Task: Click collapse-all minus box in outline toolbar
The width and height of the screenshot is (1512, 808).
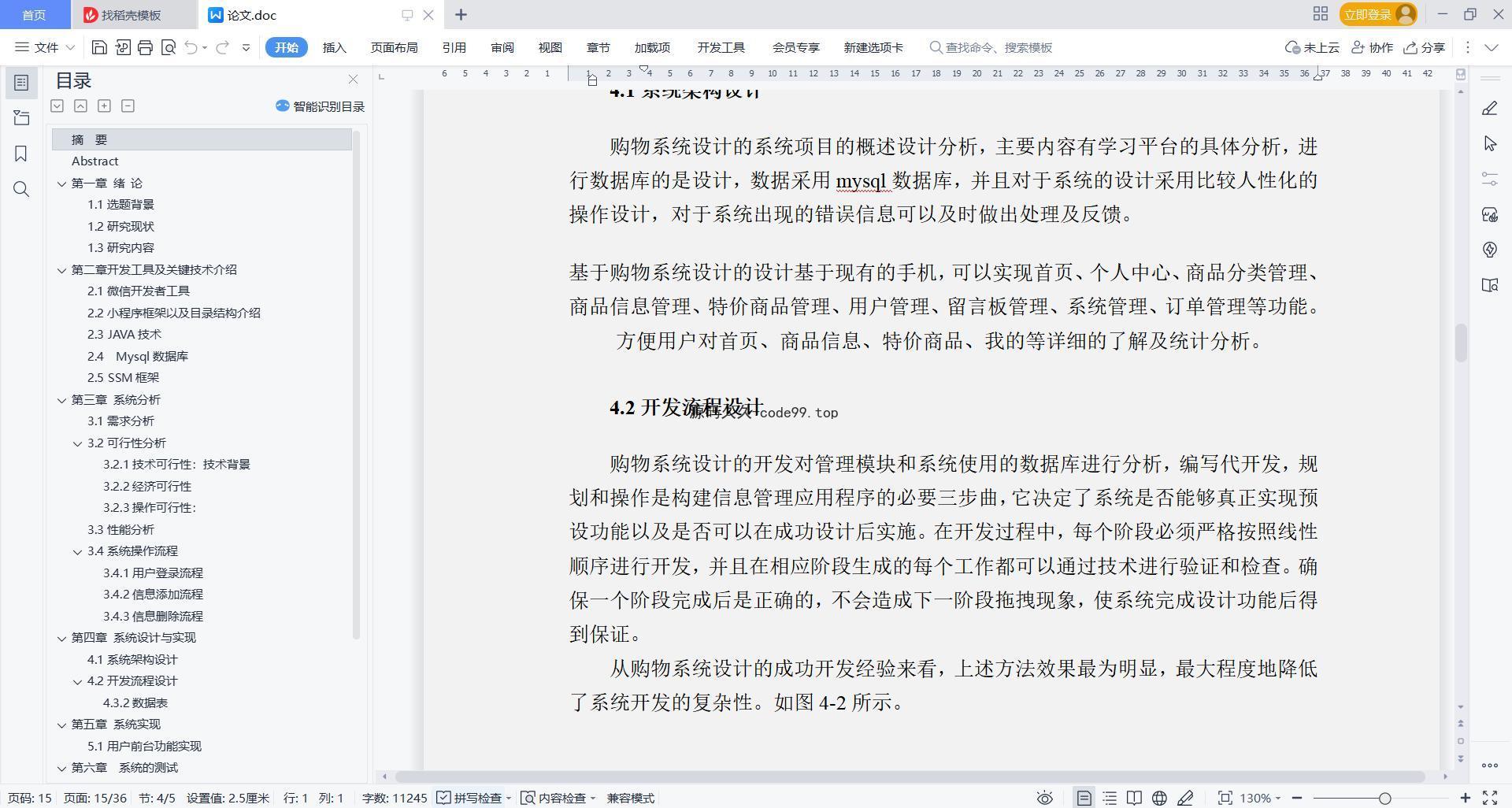Action: tap(128, 106)
